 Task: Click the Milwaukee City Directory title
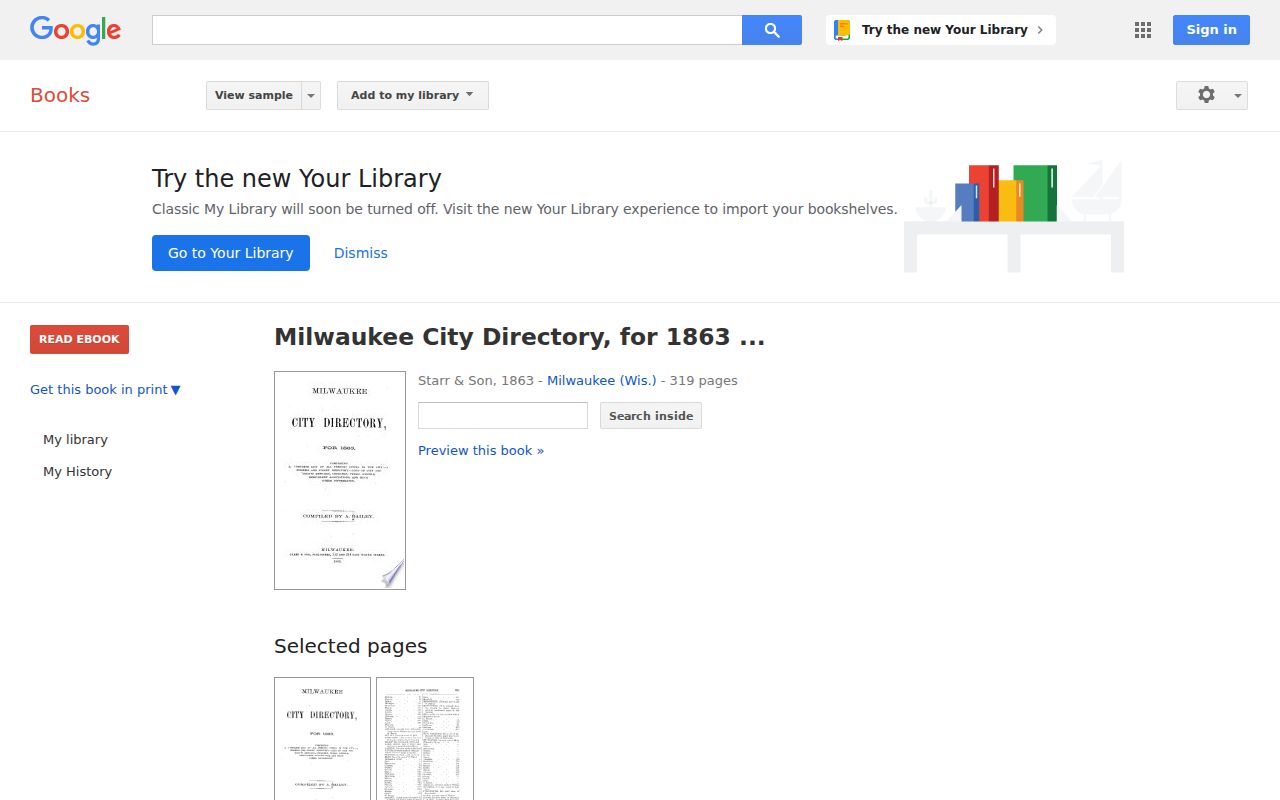pyautogui.click(x=519, y=337)
